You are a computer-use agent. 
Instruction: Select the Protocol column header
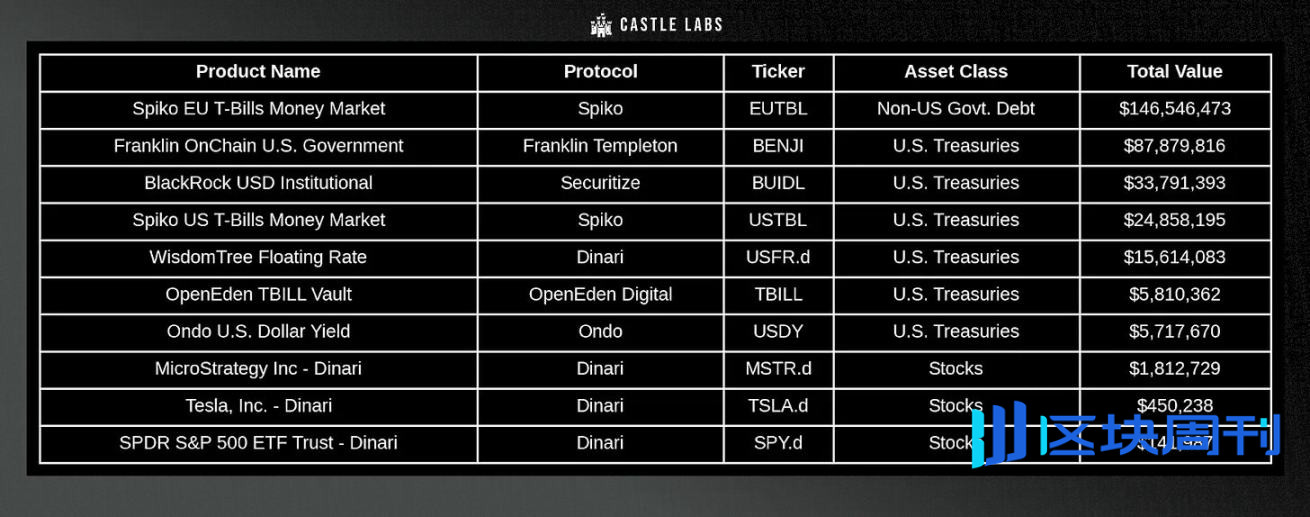pos(600,72)
